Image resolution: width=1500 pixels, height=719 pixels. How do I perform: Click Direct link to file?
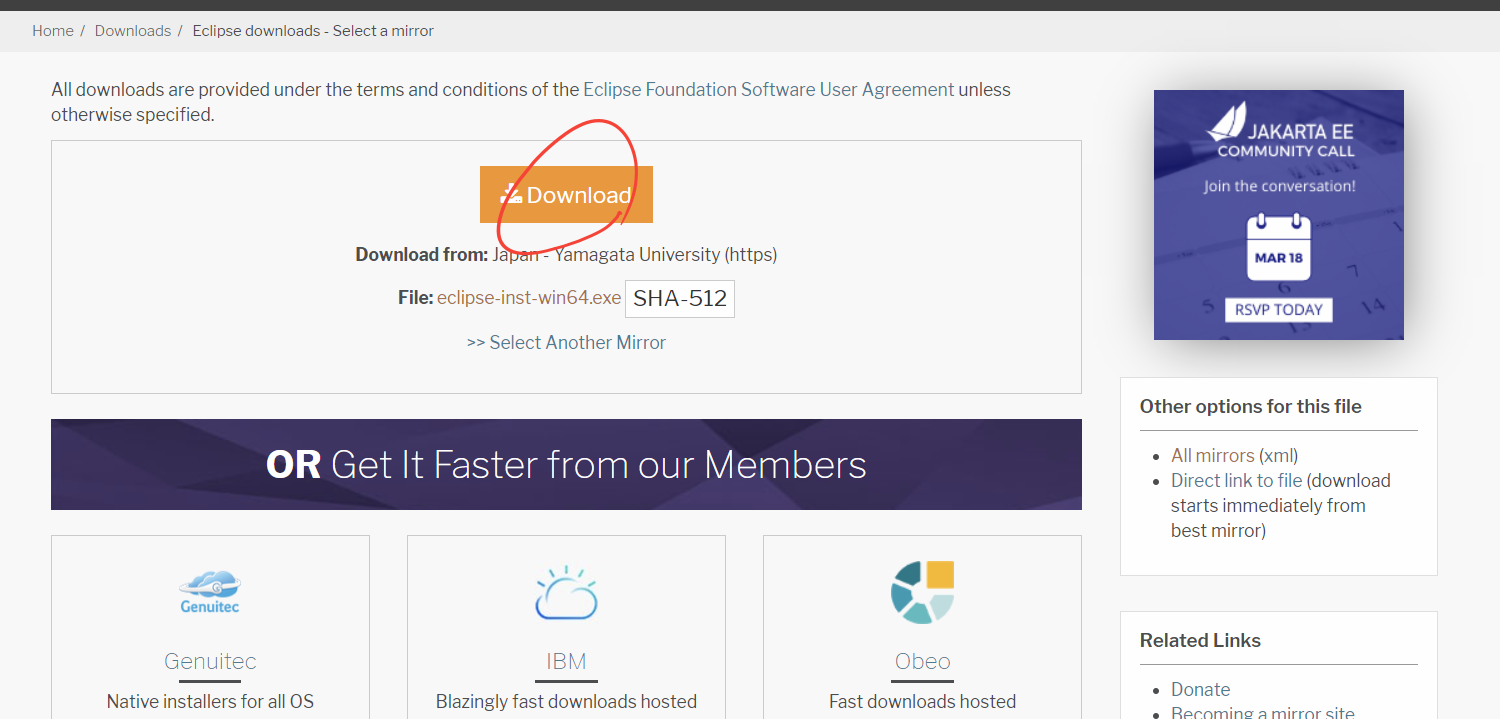[1237, 480]
